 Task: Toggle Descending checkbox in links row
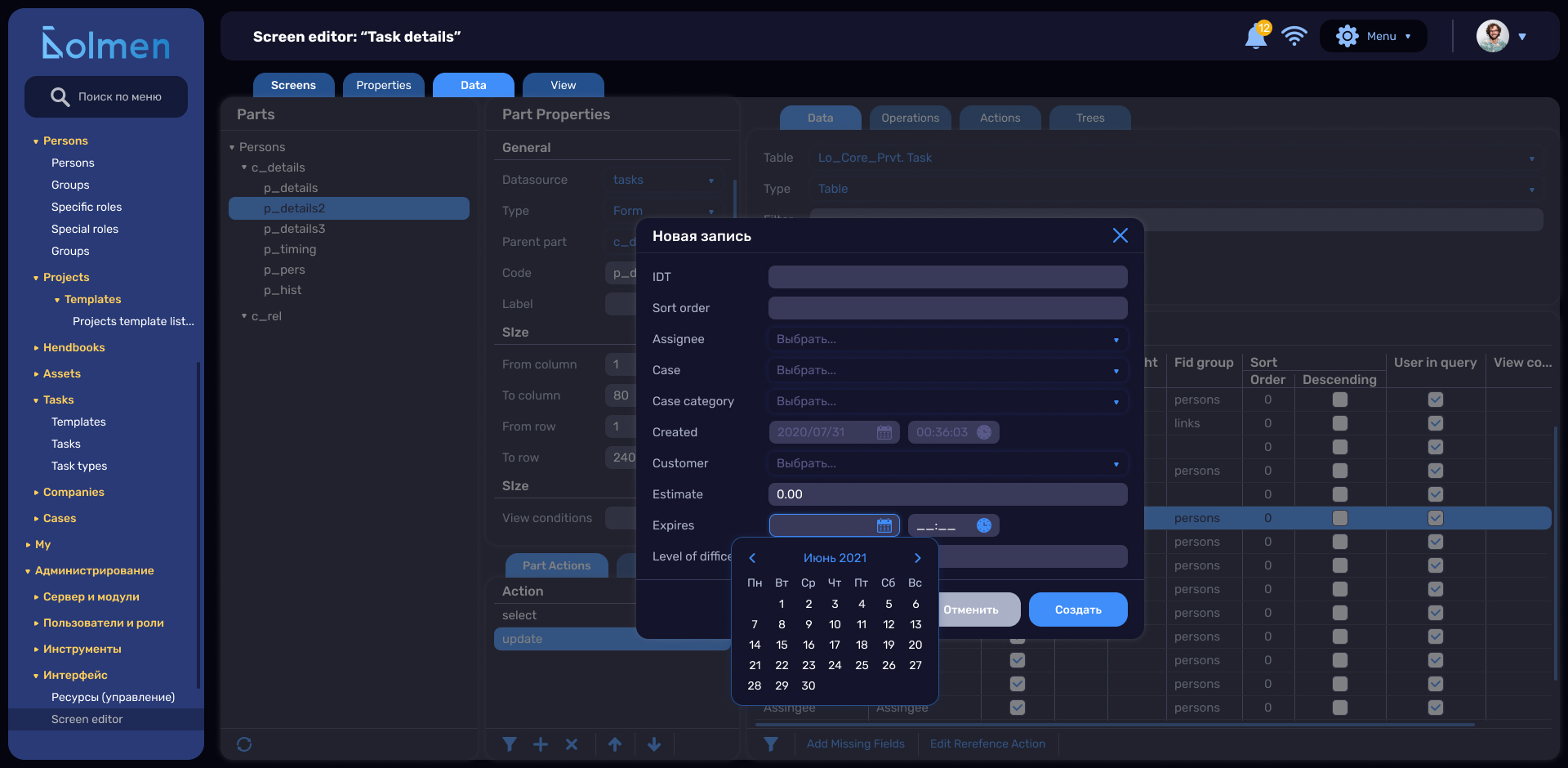coord(1340,423)
